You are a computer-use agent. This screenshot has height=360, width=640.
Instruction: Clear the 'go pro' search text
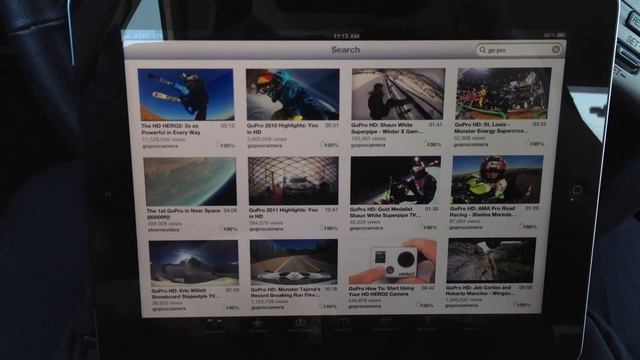(556, 49)
